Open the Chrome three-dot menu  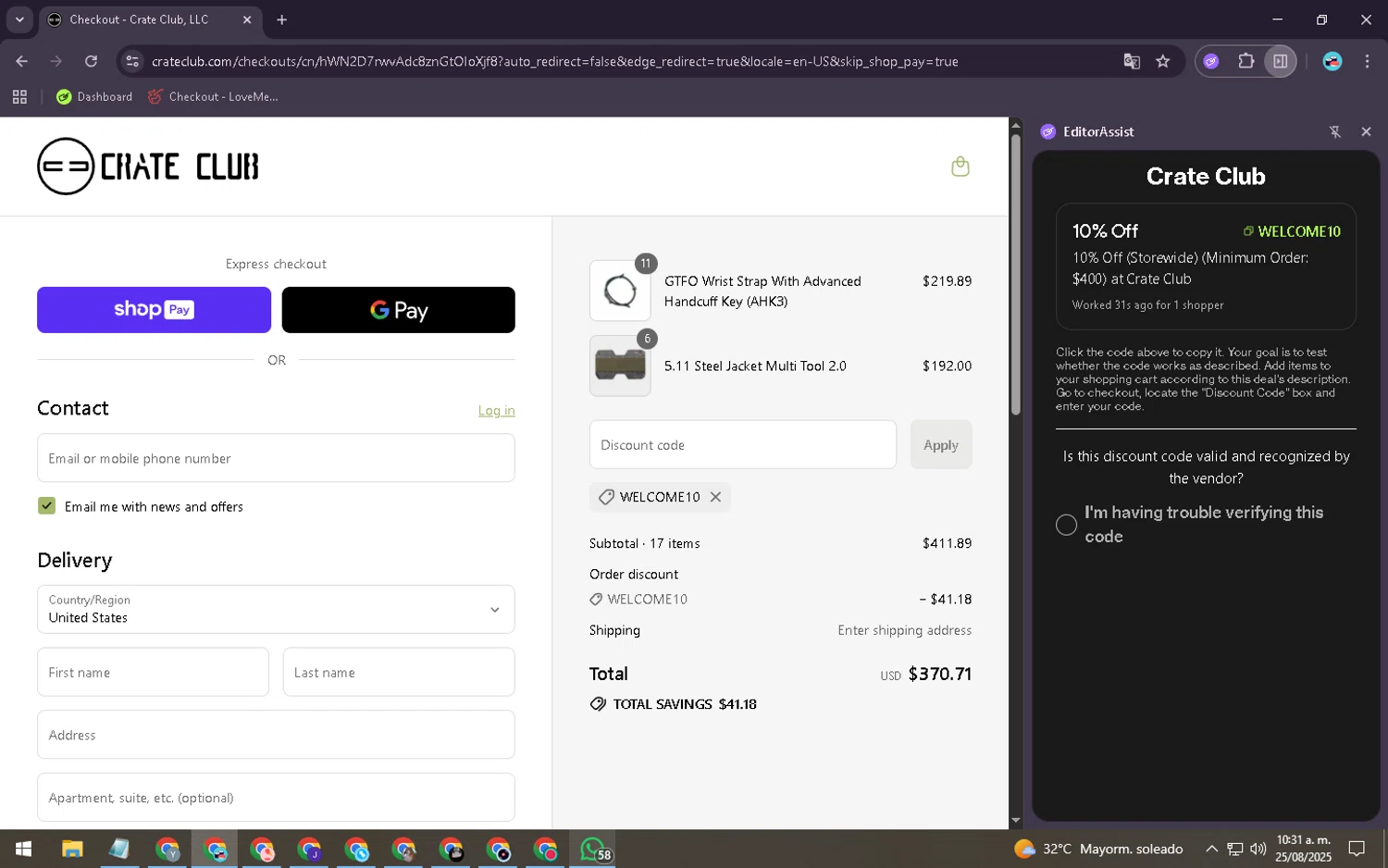tap(1367, 61)
